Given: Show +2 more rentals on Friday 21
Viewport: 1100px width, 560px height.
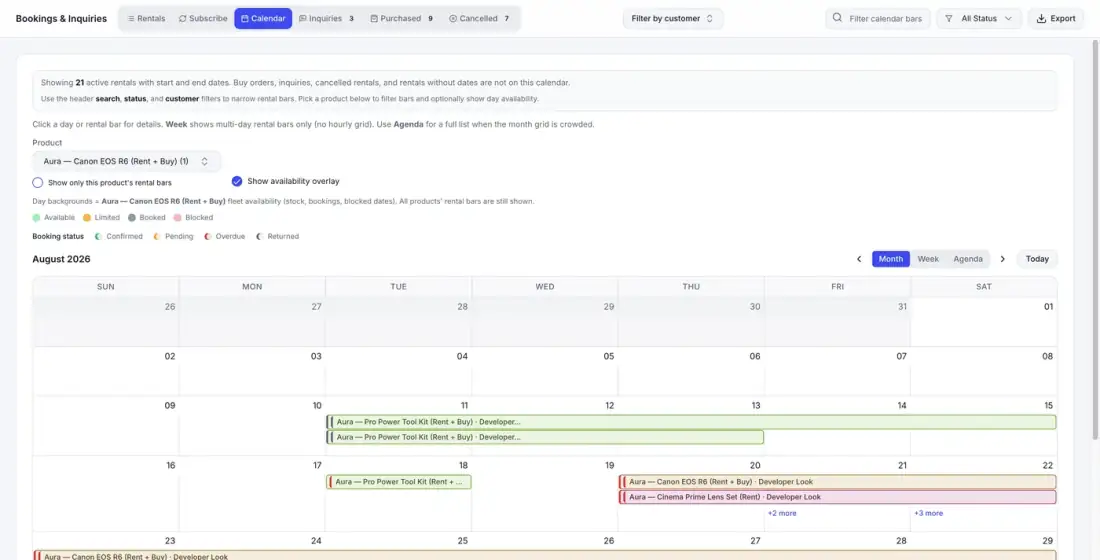Looking at the screenshot, I should [x=782, y=513].
